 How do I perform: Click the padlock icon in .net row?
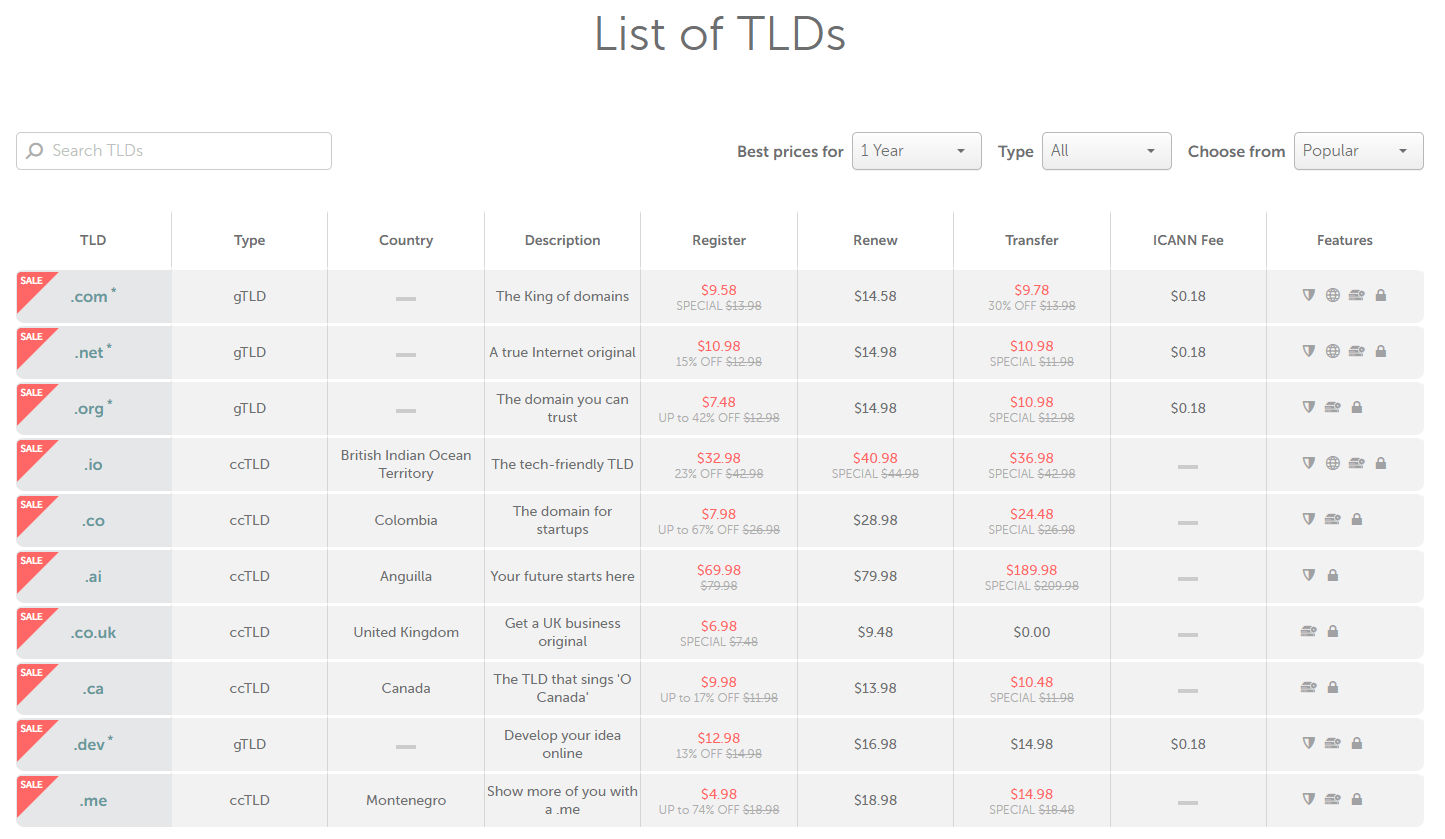tap(1381, 351)
